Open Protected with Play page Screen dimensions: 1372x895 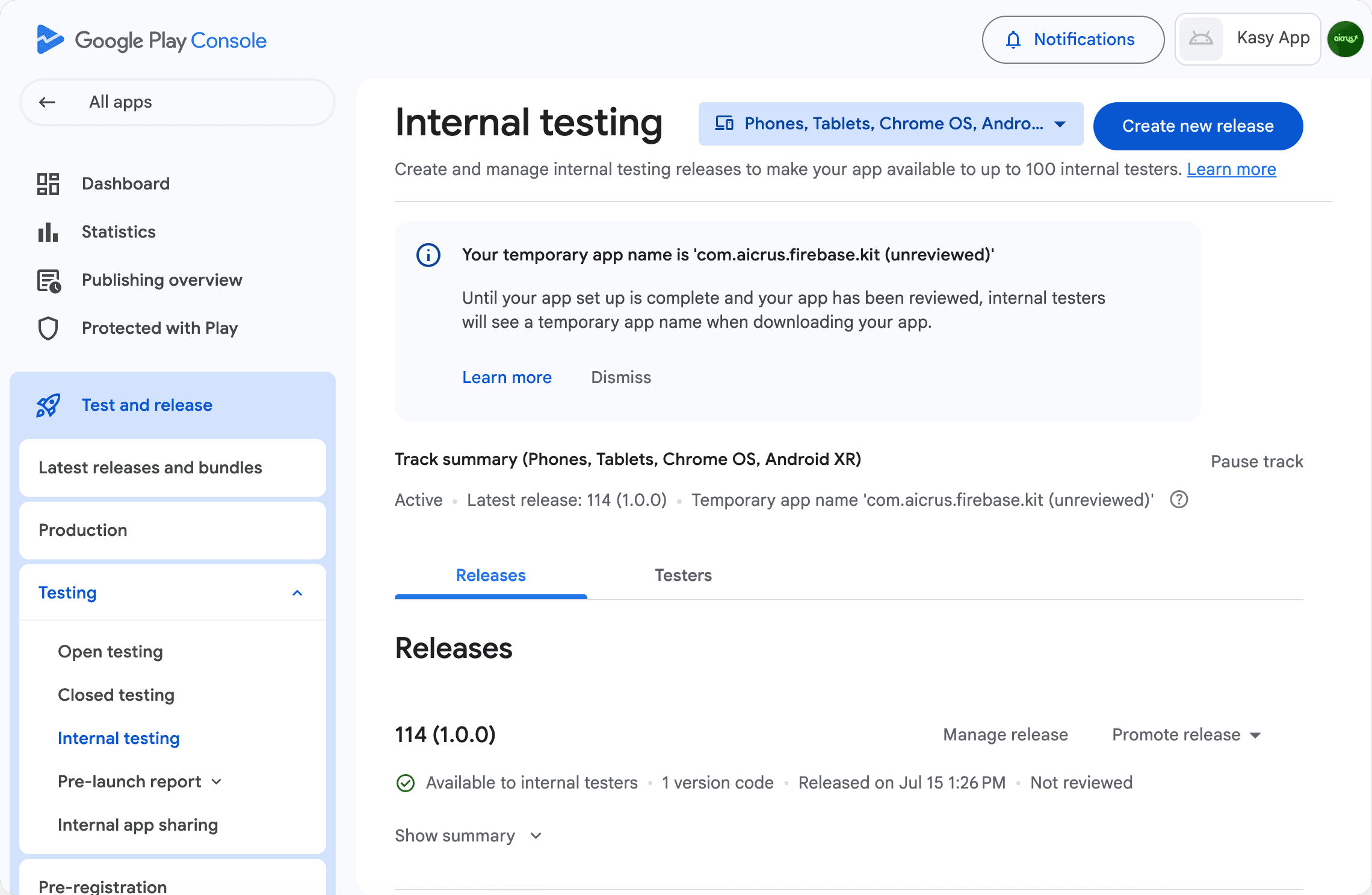pyautogui.click(x=159, y=328)
